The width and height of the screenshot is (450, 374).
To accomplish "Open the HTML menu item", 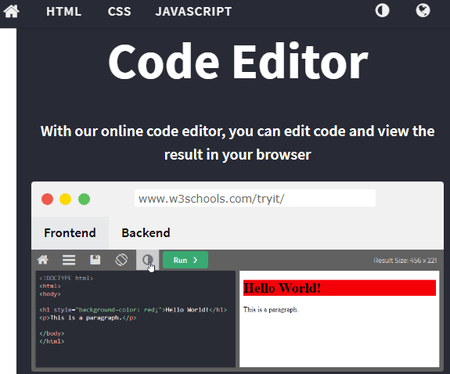I will point(64,12).
